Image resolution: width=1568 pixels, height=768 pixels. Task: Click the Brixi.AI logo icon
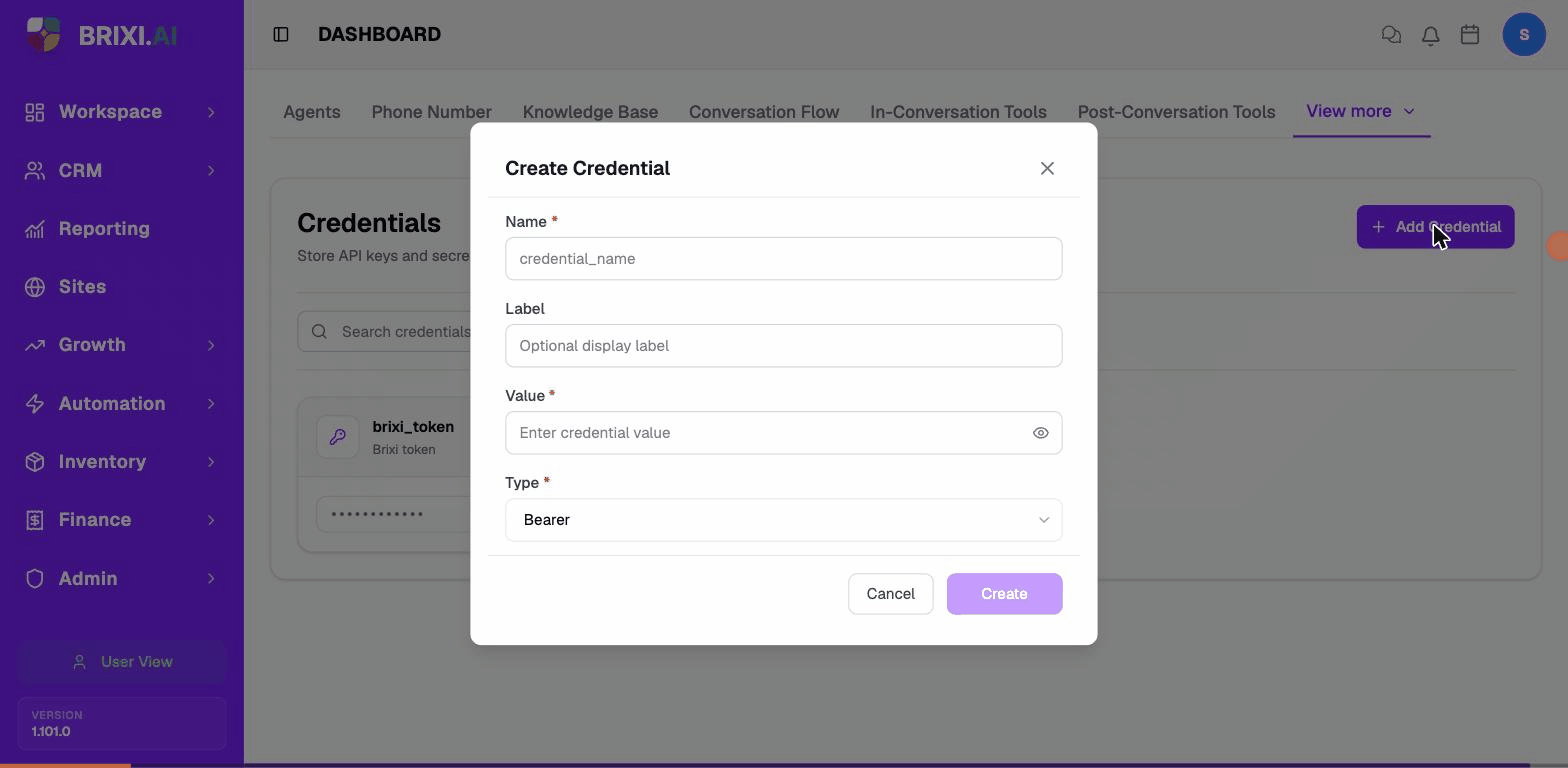tap(43, 35)
